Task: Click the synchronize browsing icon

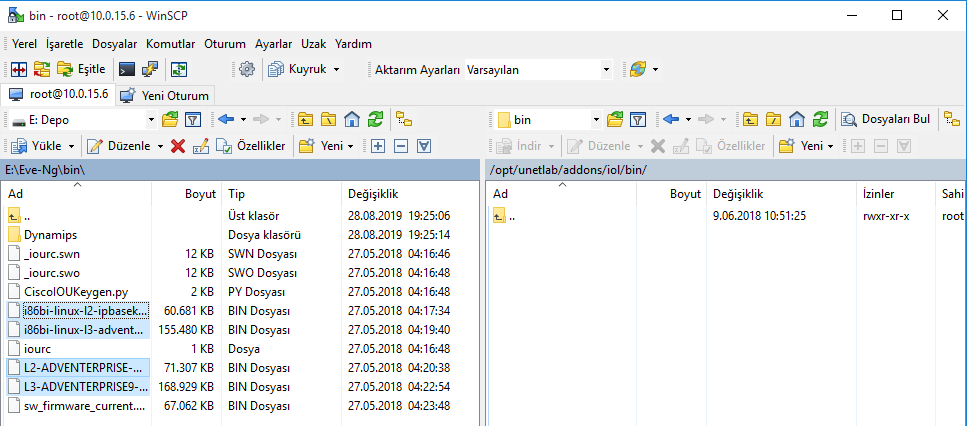Action: pyautogui.click(x=179, y=70)
